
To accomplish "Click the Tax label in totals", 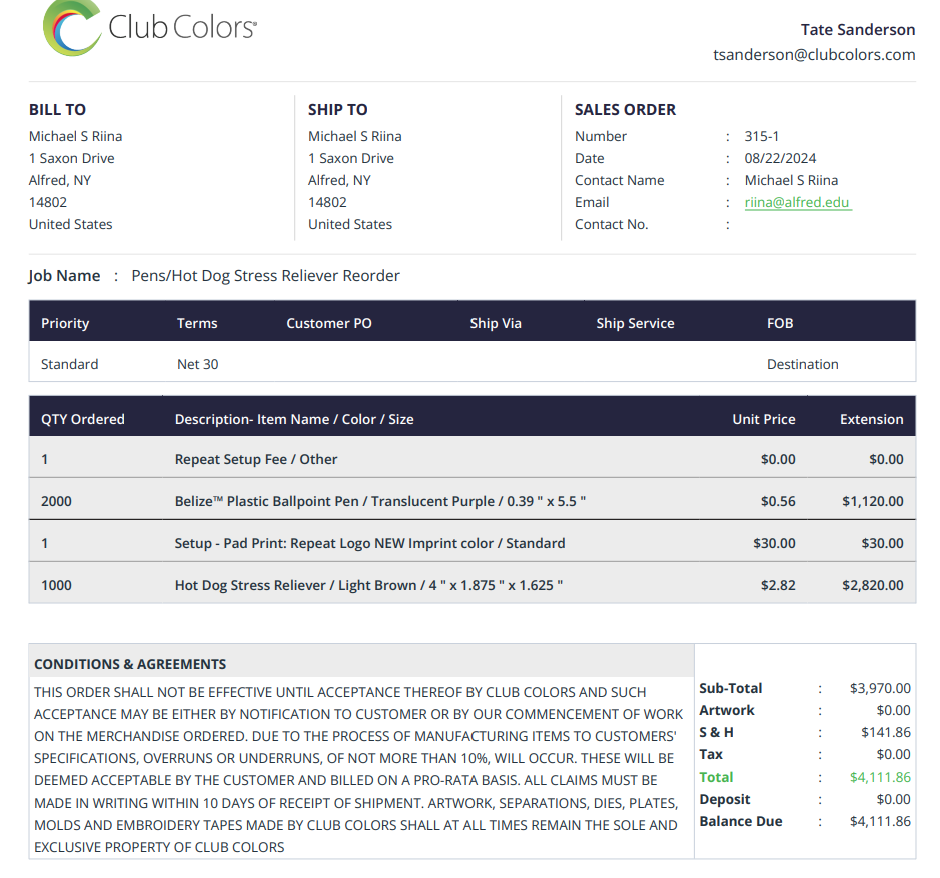I will [711, 755].
